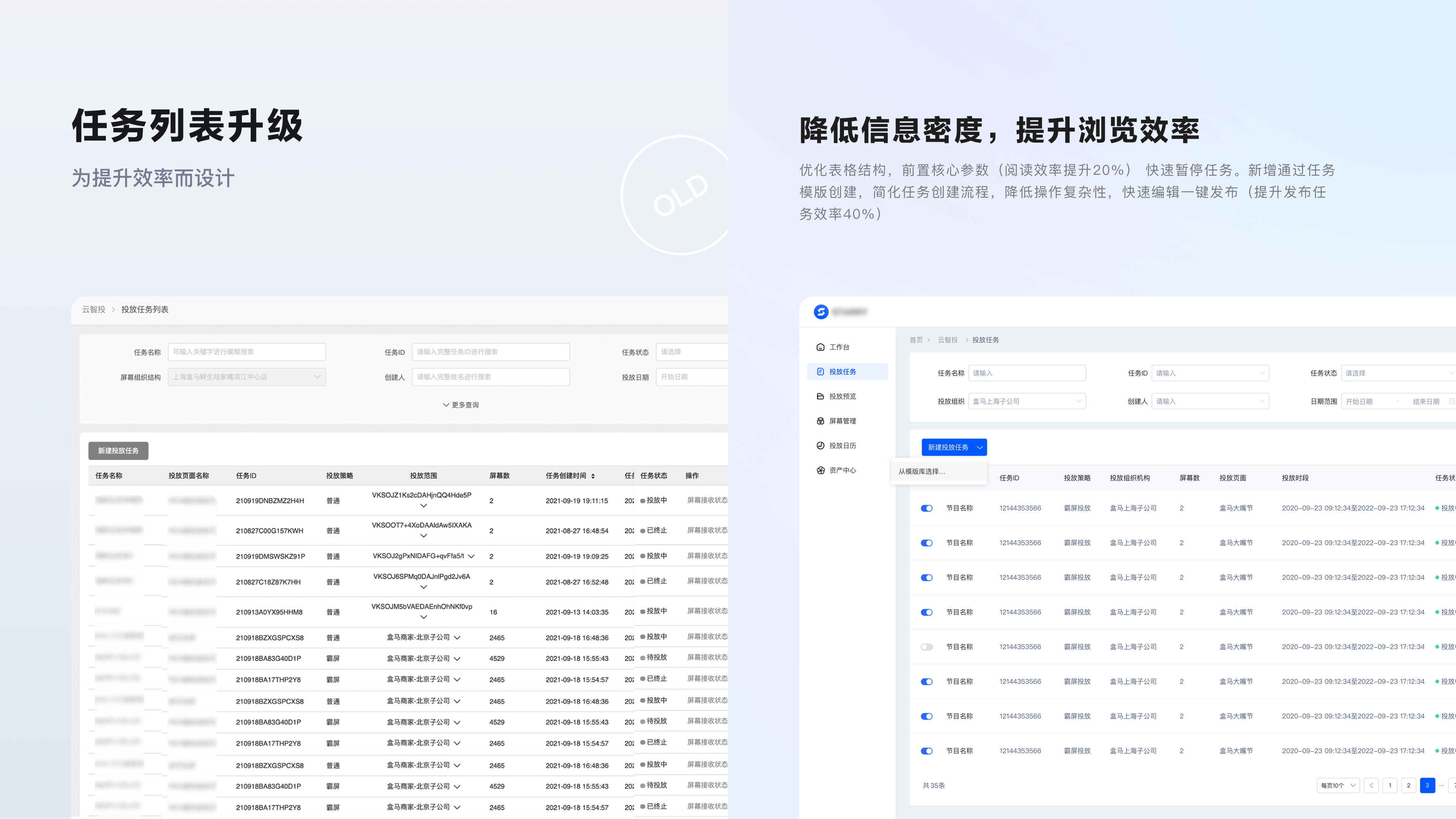Click the 投放预览 folder icon
This screenshot has width=1456, height=819.
(820, 396)
